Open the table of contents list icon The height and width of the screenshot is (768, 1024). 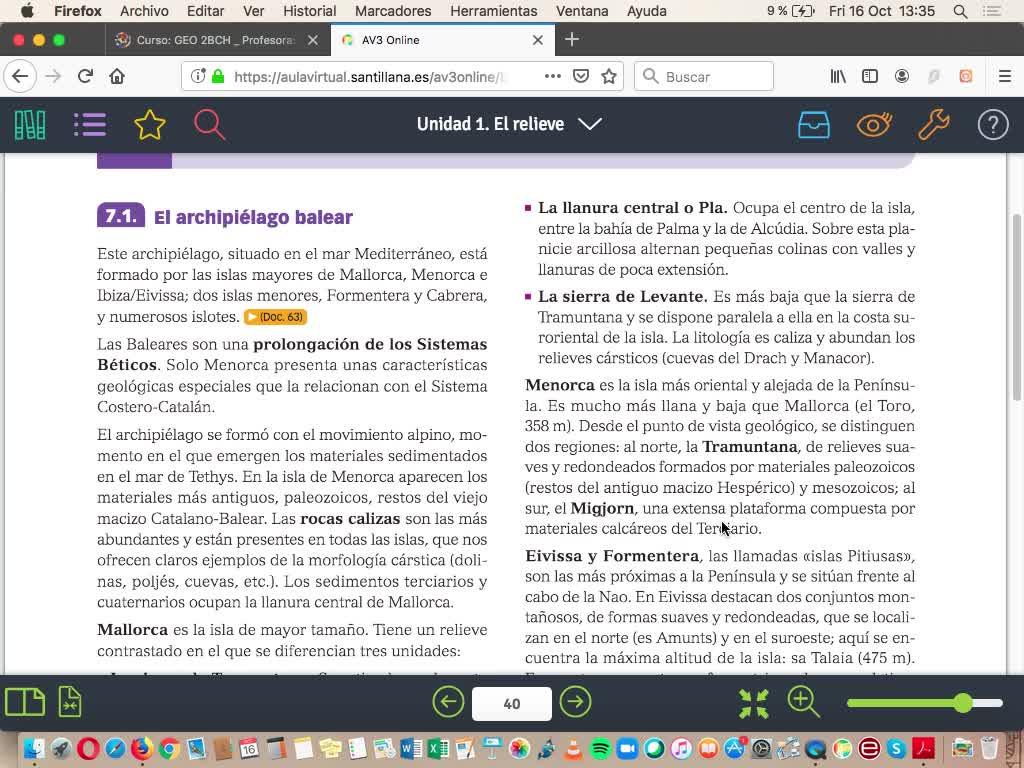pos(90,124)
